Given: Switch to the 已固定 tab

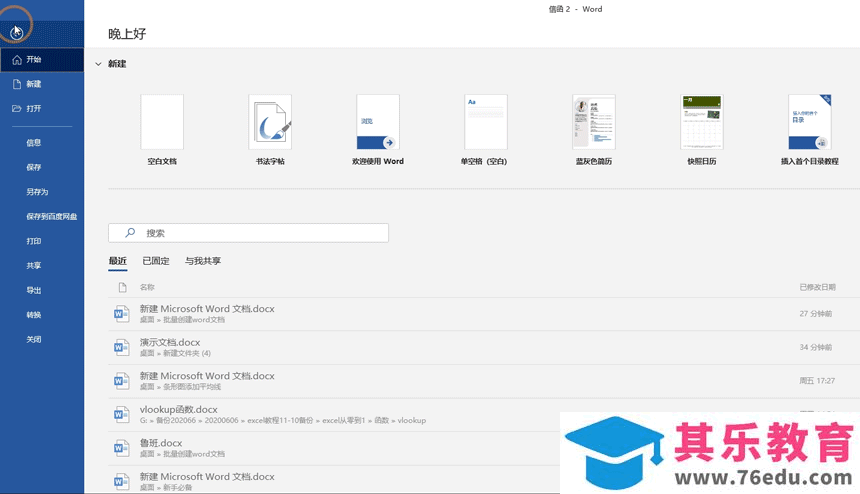Looking at the screenshot, I should click(156, 261).
